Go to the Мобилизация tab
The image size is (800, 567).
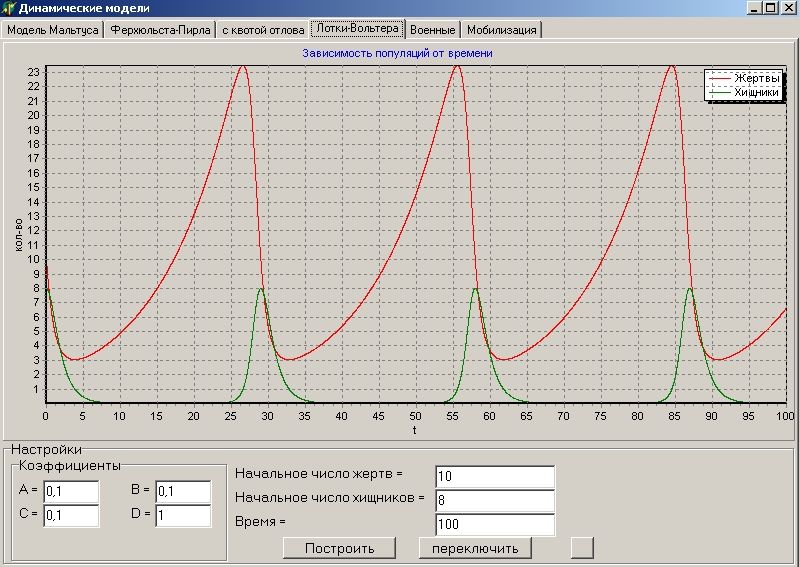501,30
